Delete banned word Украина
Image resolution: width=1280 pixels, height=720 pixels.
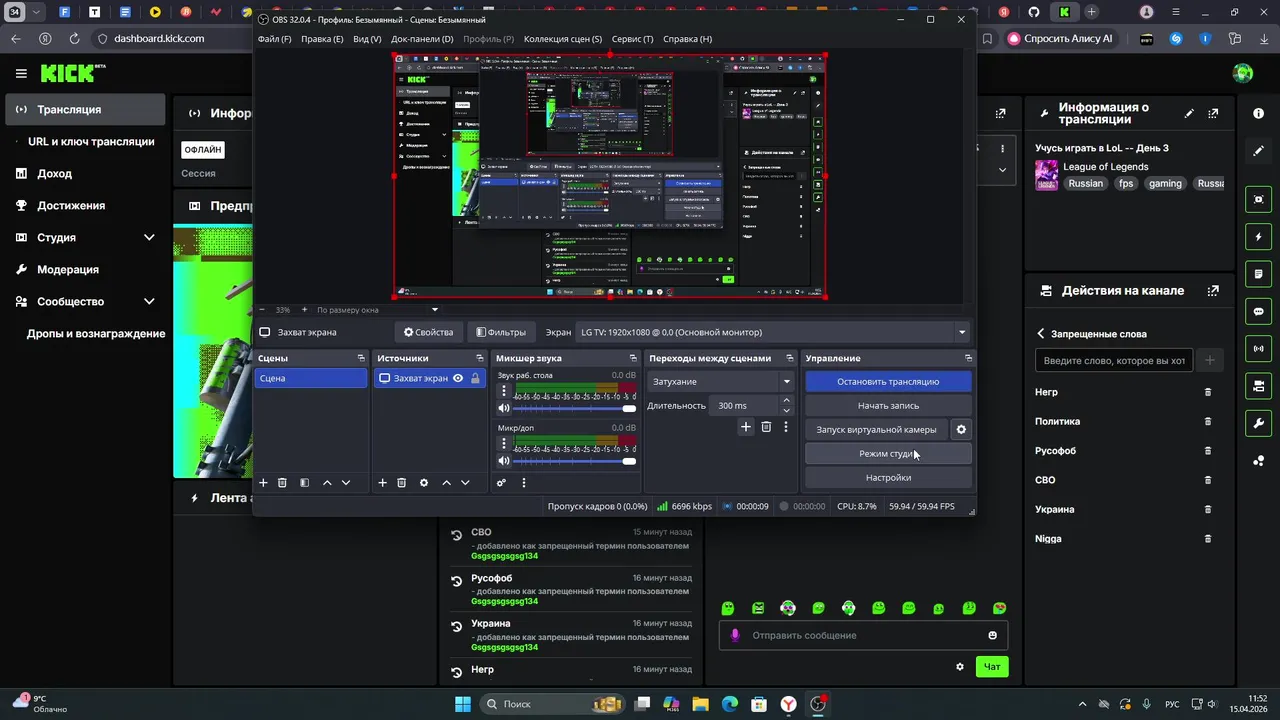(1207, 509)
